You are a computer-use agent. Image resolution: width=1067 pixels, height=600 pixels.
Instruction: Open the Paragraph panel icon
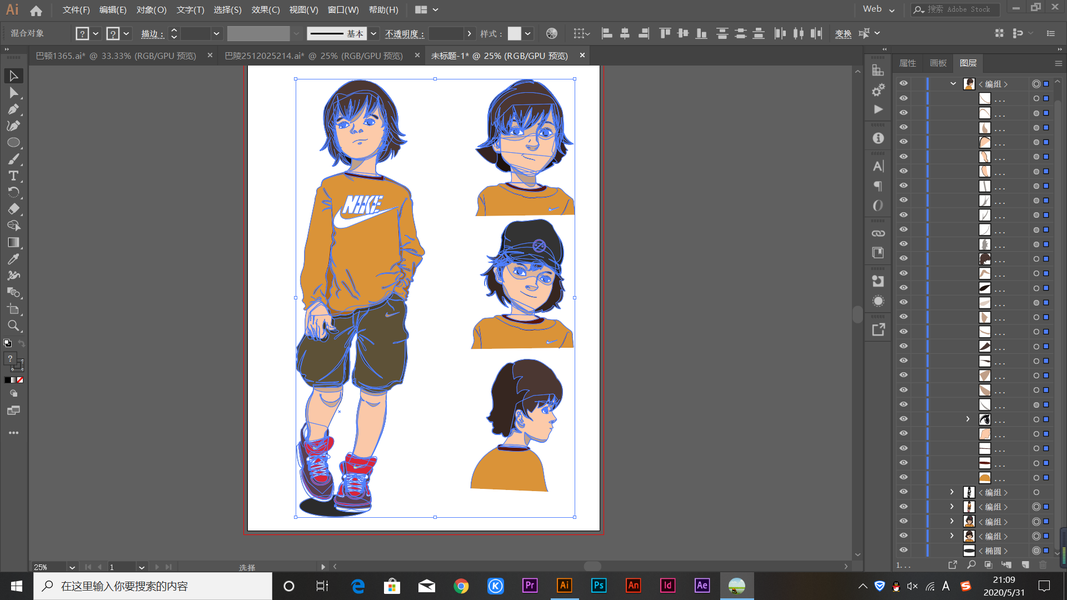[878, 186]
